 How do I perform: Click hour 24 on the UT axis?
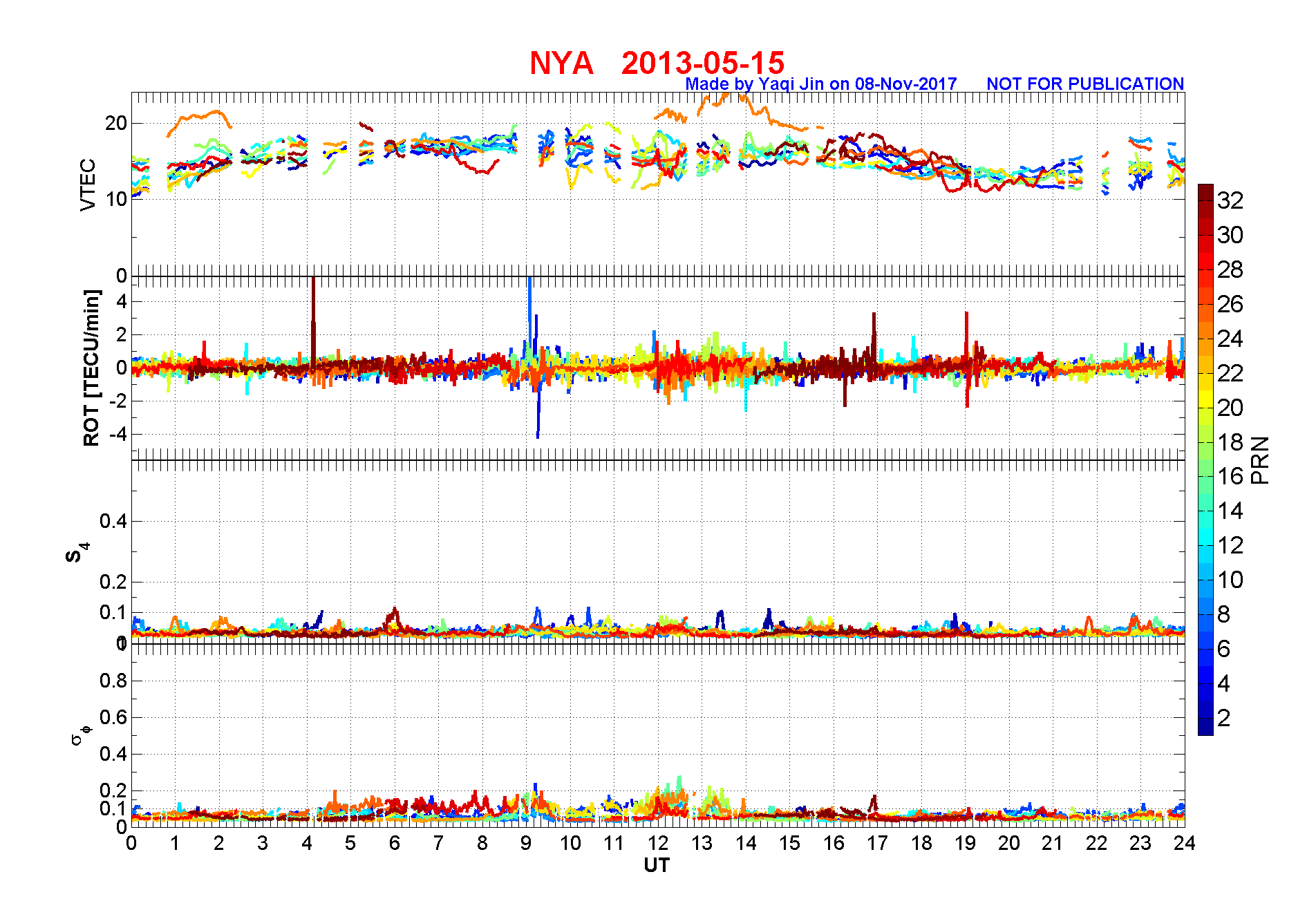1185,843
